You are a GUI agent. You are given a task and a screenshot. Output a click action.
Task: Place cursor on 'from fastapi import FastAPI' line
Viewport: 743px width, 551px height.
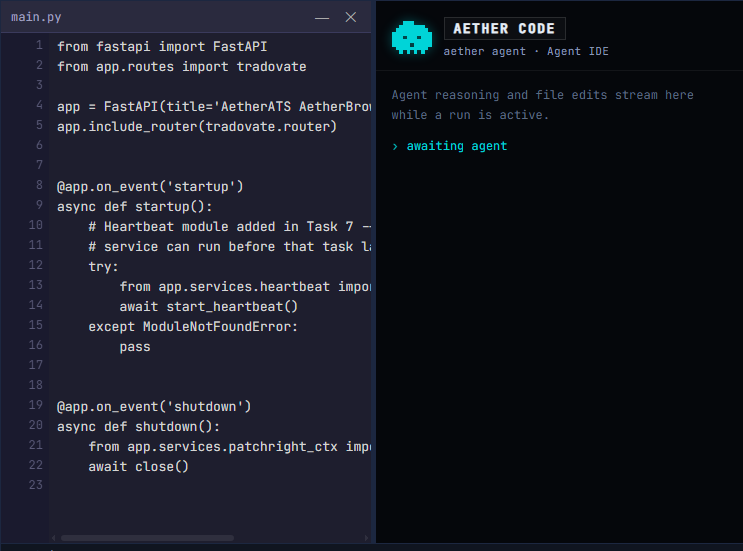[162, 46]
